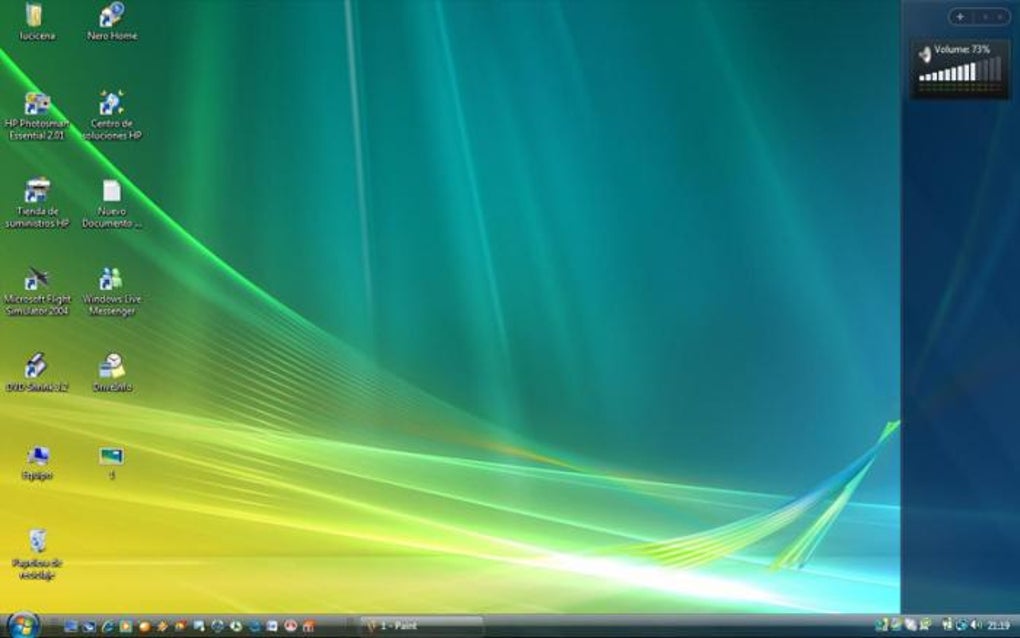The image size is (1020, 638).
Task: Select HP Photosmart Essential 2.01 icon
Action: pos(37,116)
